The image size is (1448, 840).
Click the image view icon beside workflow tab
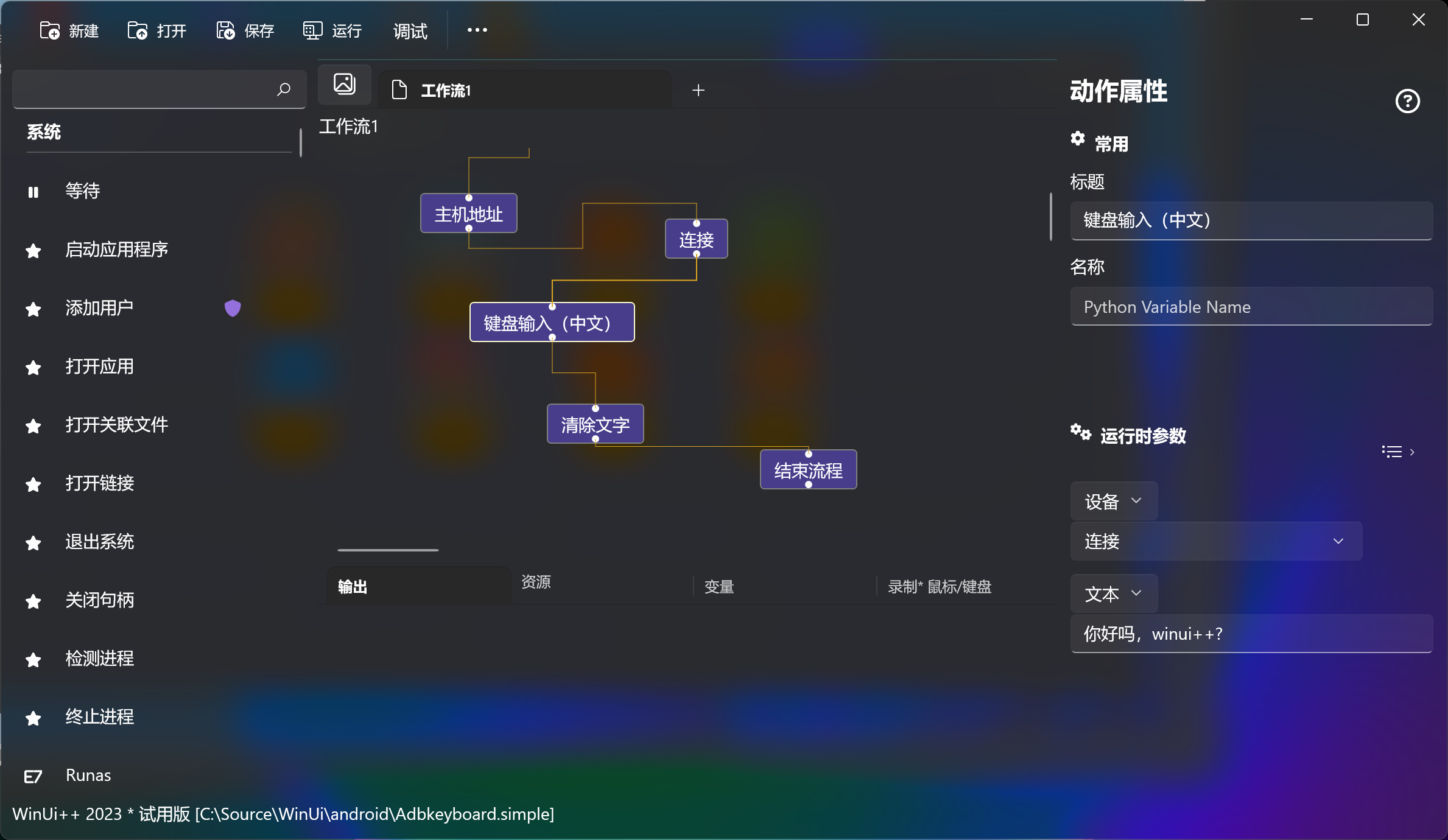point(345,85)
